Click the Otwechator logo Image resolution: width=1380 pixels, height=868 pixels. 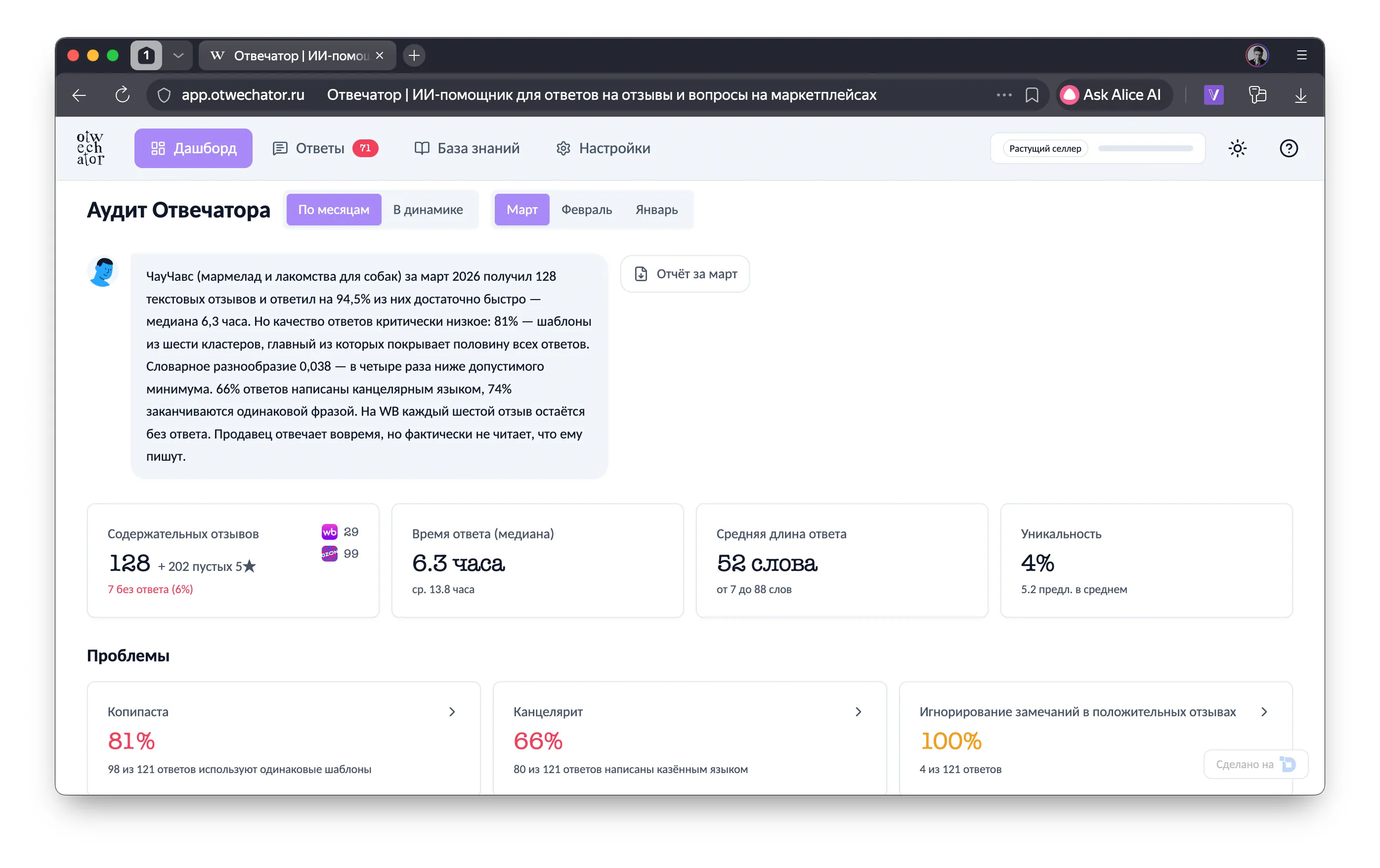tap(90, 148)
